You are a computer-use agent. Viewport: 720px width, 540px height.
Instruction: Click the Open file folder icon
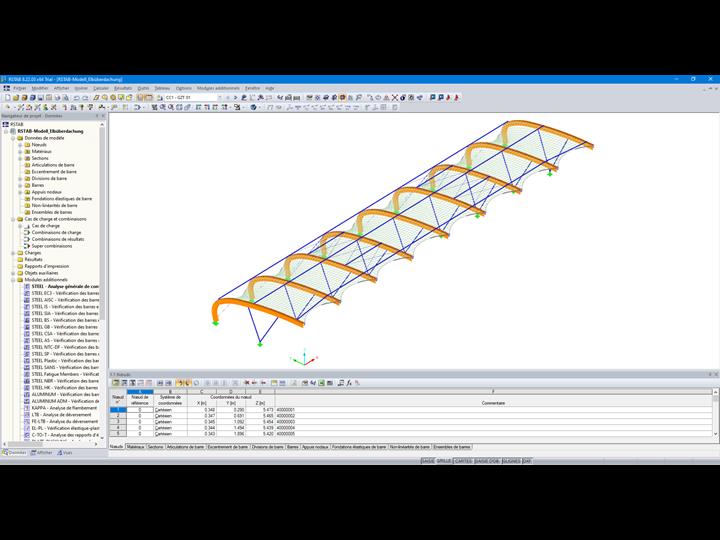[16, 97]
